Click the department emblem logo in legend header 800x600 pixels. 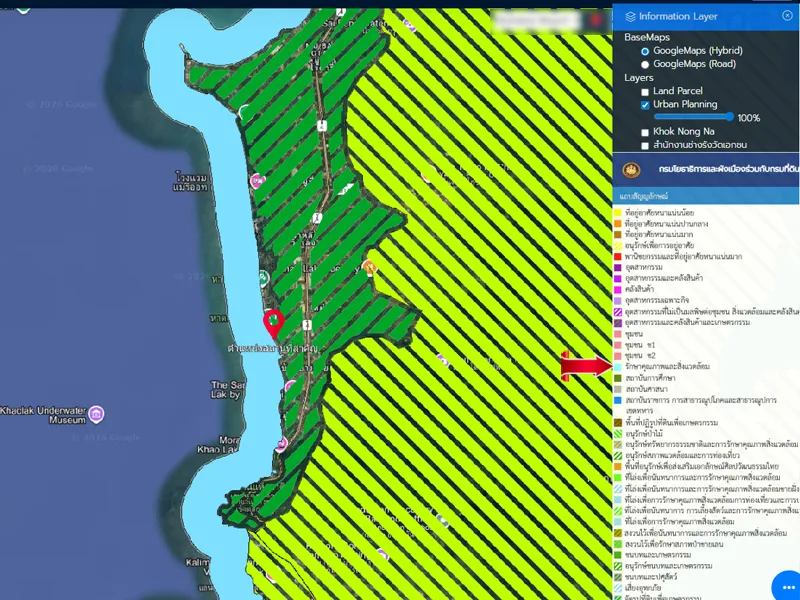[x=630, y=170]
